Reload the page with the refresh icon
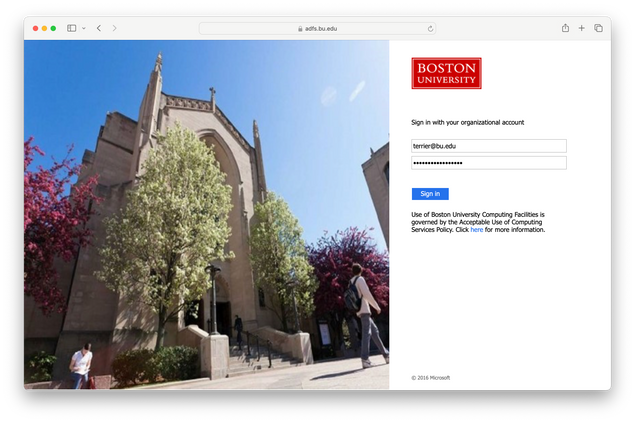This screenshot has height=423, width=636. point(431,29)
